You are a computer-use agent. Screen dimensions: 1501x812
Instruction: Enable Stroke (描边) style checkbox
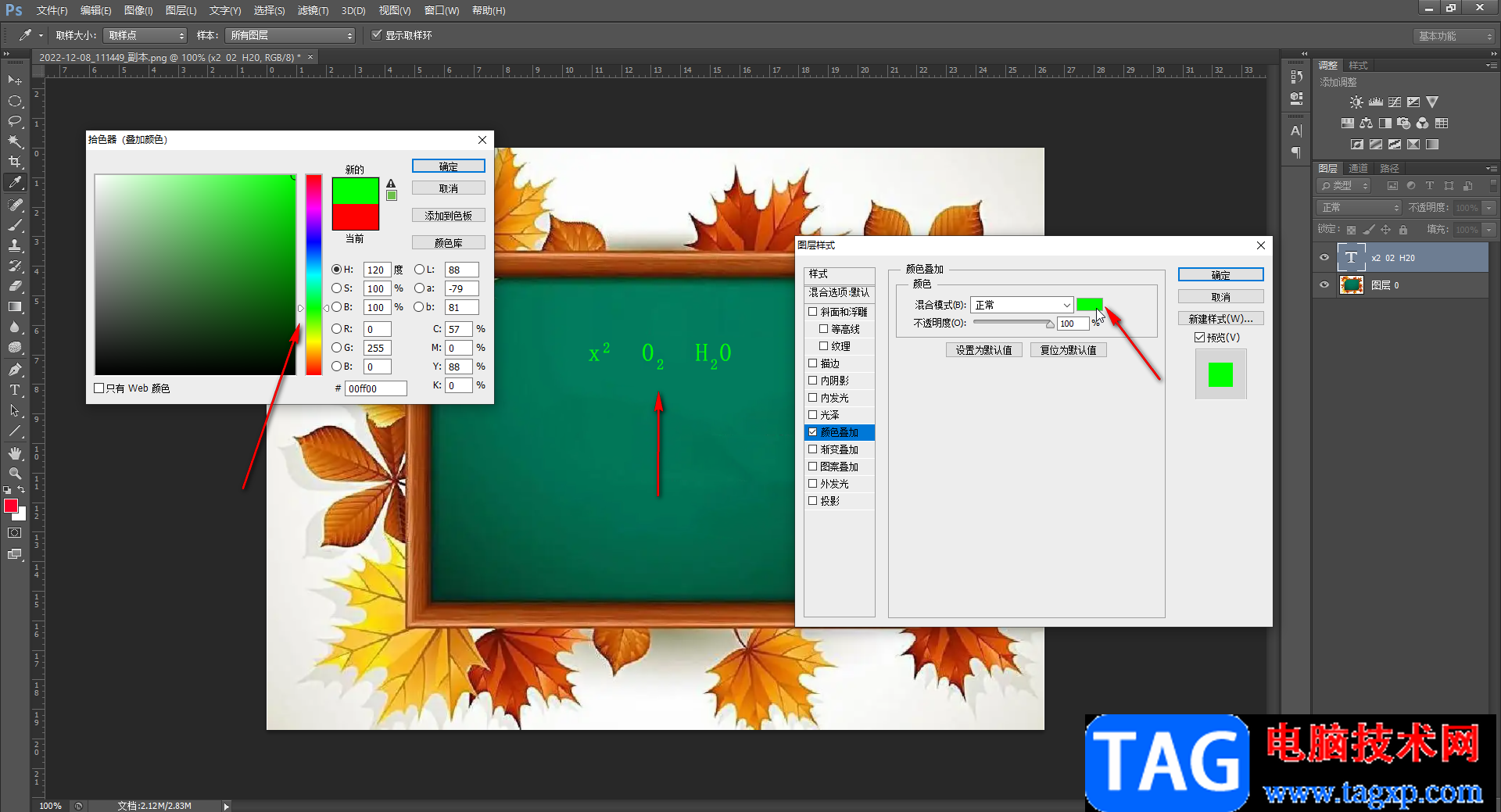[x=813, y=363]
